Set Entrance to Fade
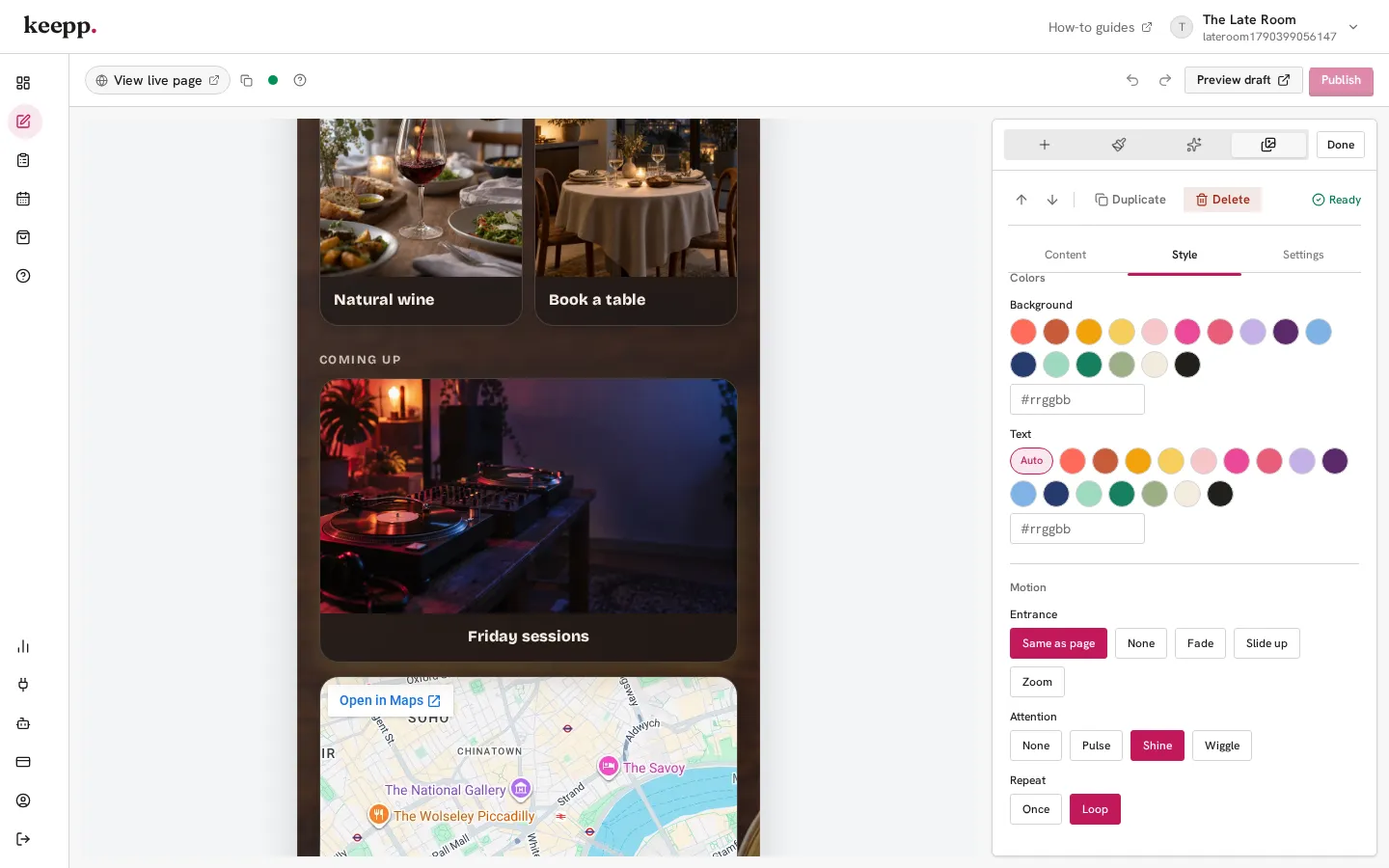 (x=1200, y=643)
